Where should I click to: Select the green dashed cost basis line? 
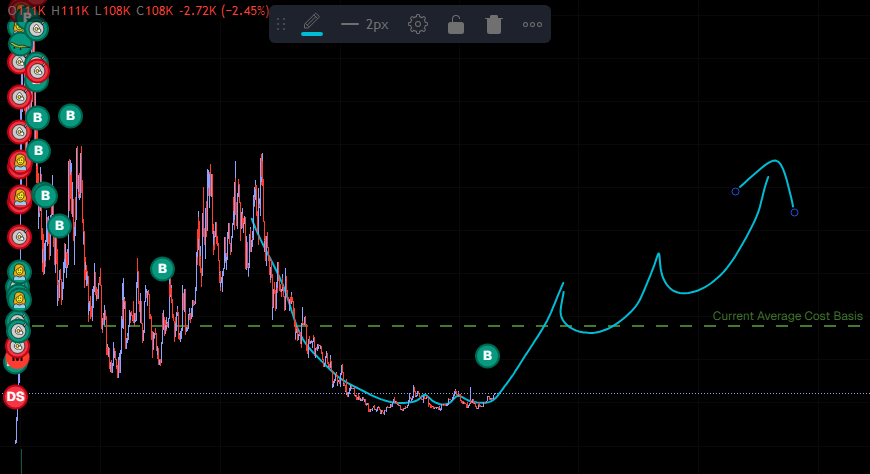[x=446, y=326]
